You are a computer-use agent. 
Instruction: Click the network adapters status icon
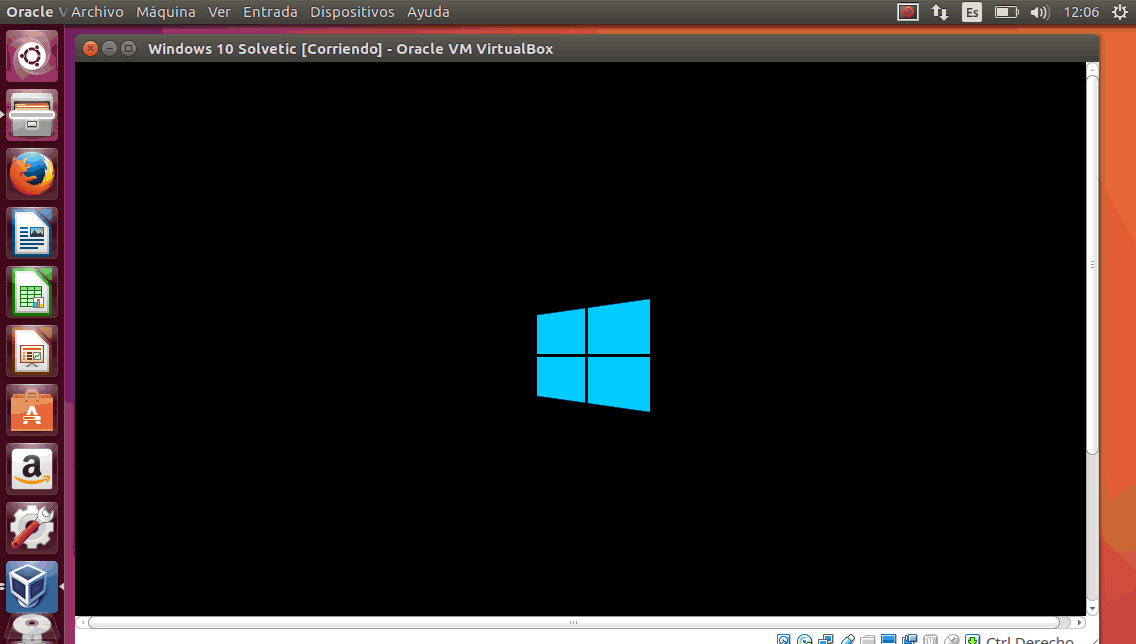(826, 640)
